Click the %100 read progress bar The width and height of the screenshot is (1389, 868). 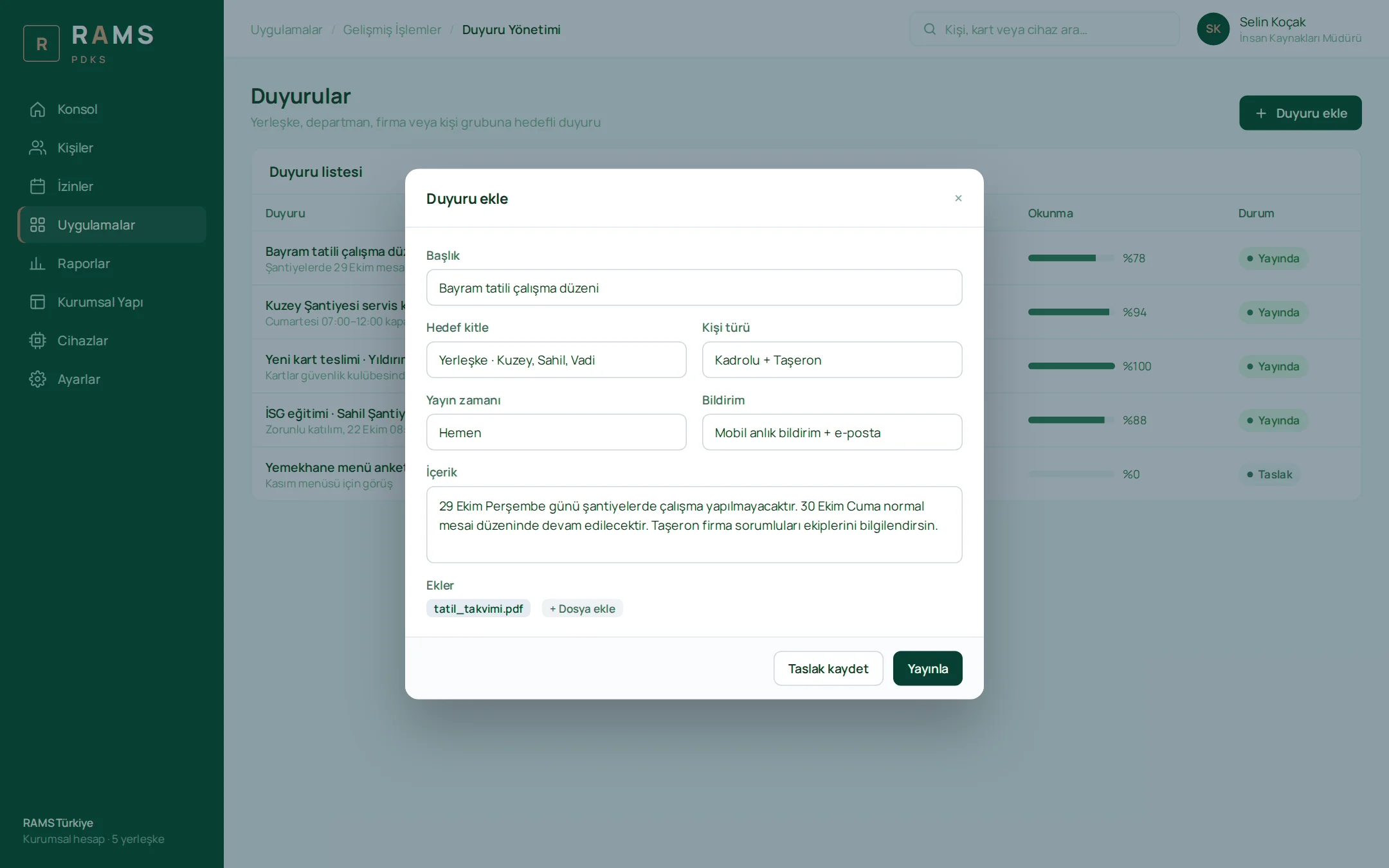pyautogui.click(x=1071, y=366)
